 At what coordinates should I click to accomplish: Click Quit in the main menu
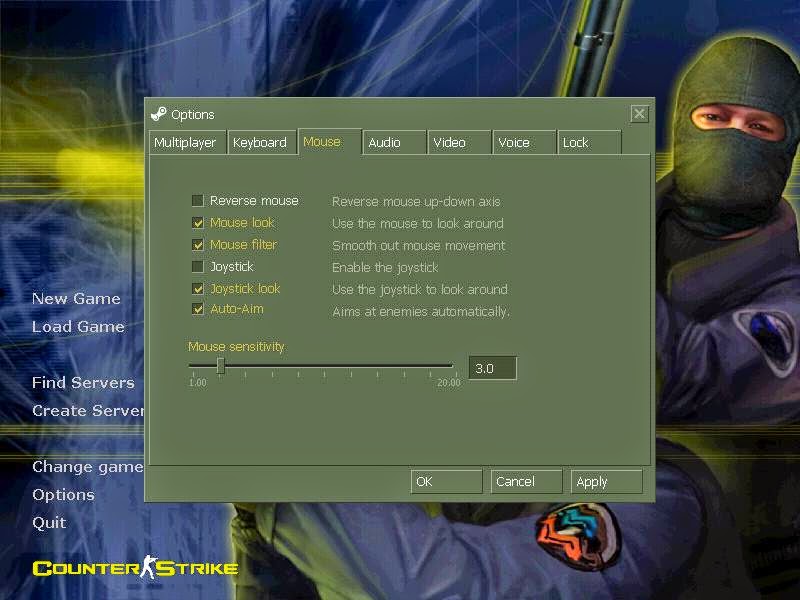tap(49, 522)
